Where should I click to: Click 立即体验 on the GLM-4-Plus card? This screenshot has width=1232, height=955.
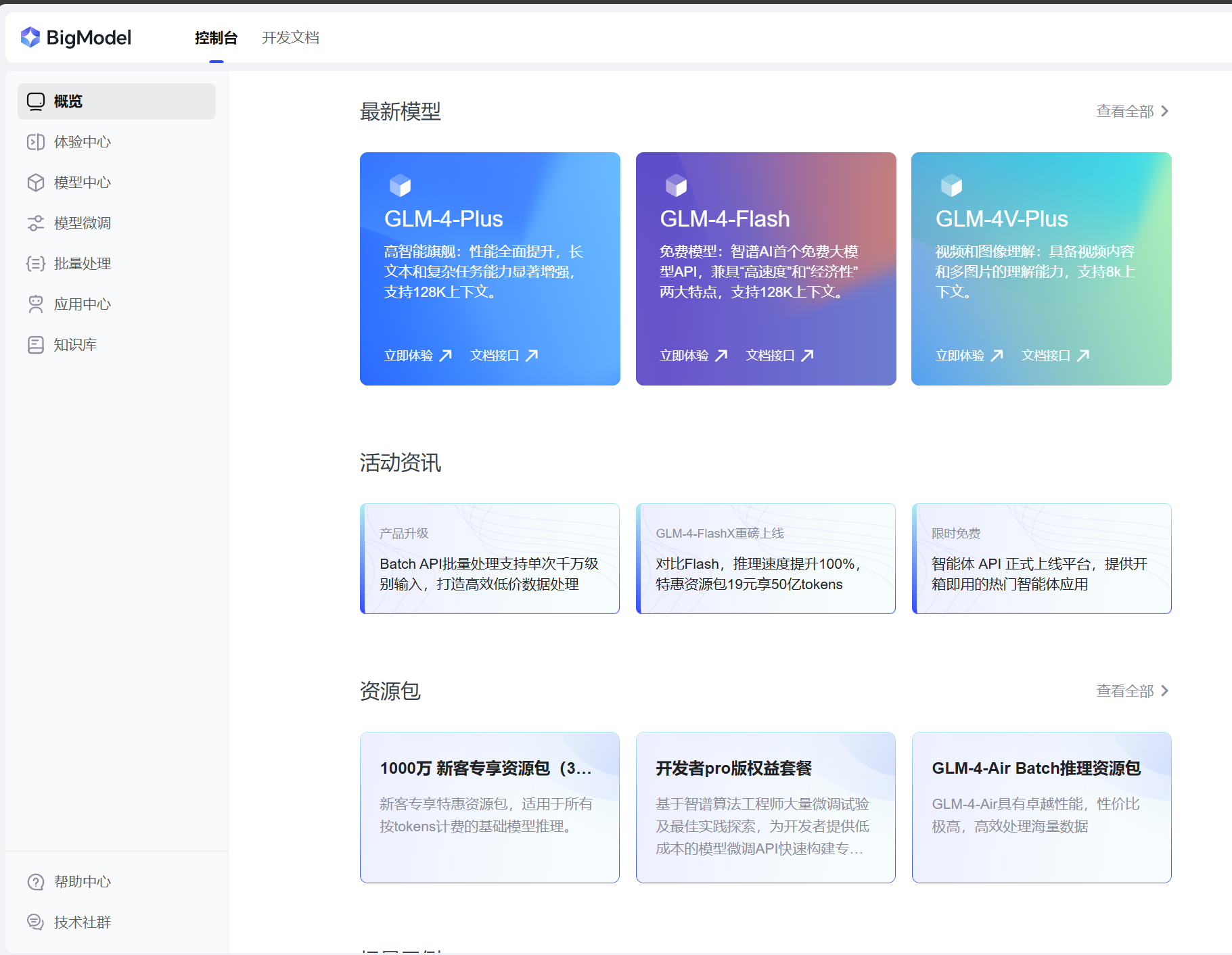[x=418, y=355]
